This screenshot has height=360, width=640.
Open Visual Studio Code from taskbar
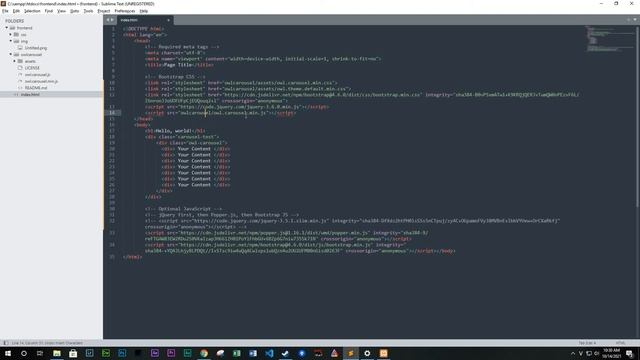[x=269, y=353]
